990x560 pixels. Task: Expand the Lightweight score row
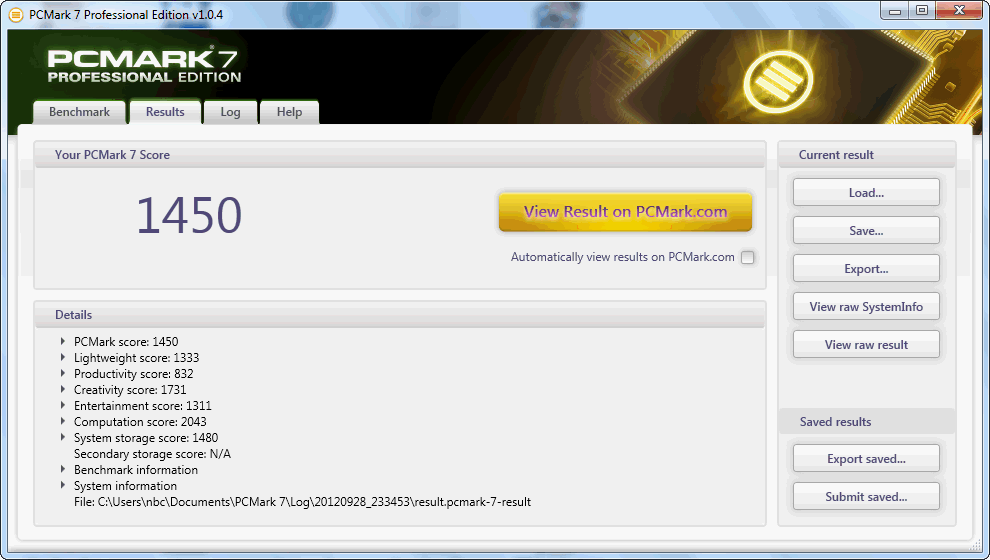click(x=63, y=357)
